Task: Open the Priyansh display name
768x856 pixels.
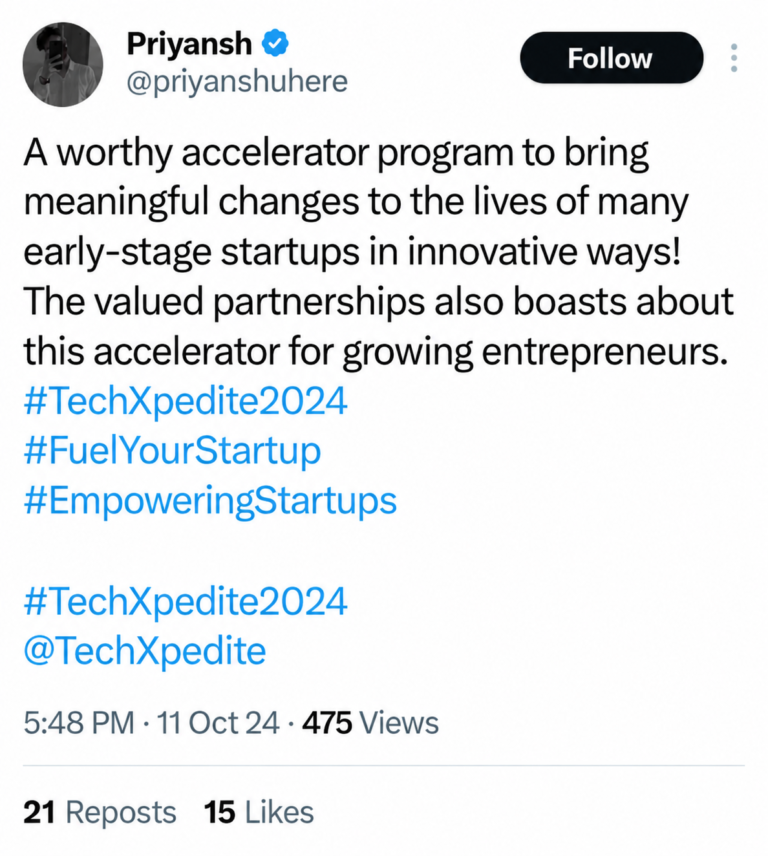Action: (189, 44)
